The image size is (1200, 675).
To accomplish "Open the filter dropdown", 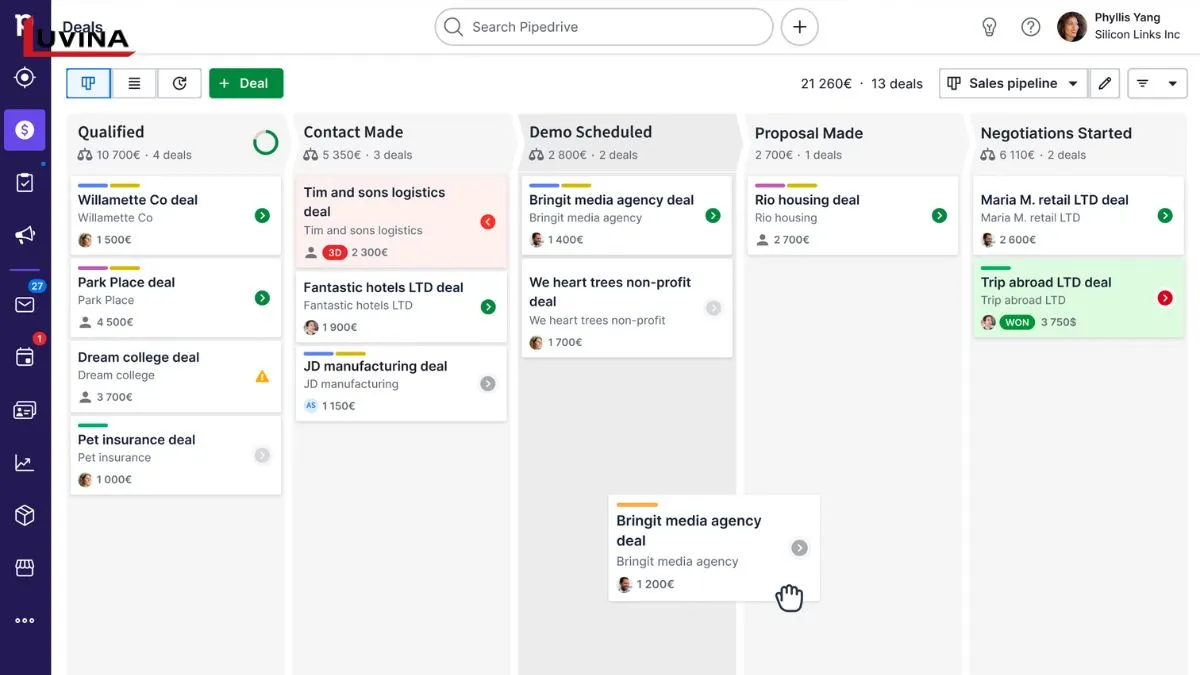I will coord(1157,84).
